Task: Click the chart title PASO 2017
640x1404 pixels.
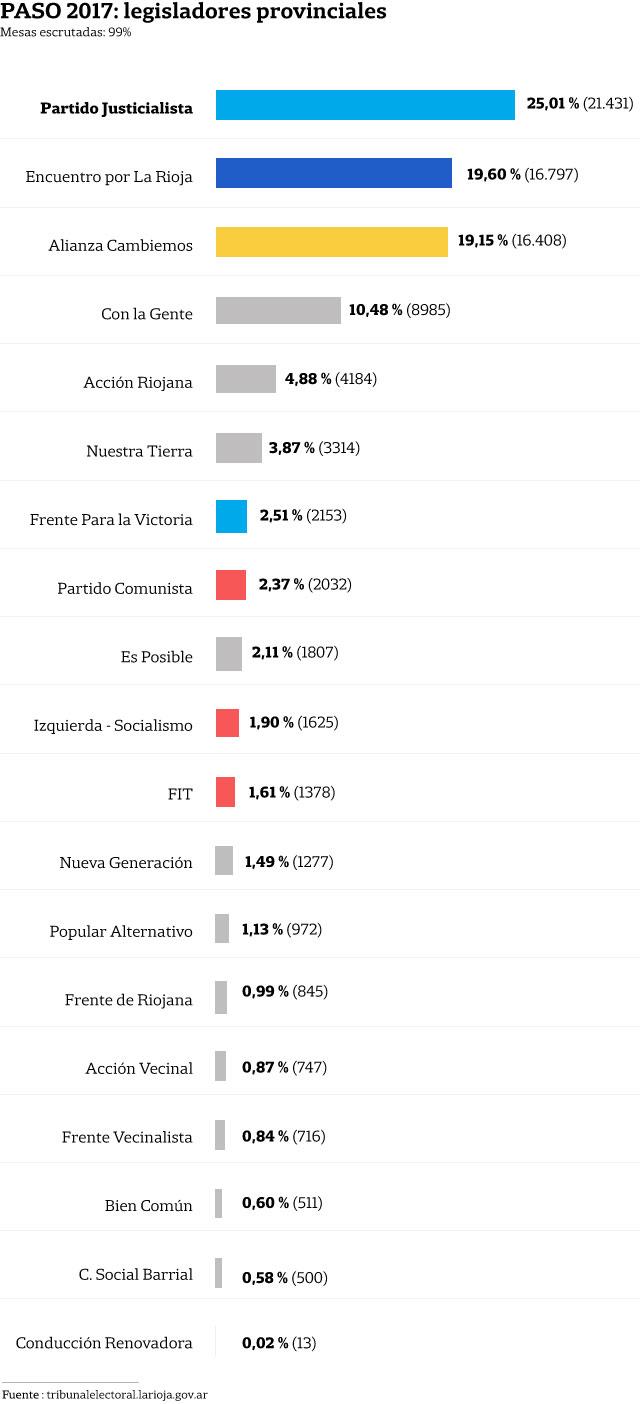Action: click(193, 12)
